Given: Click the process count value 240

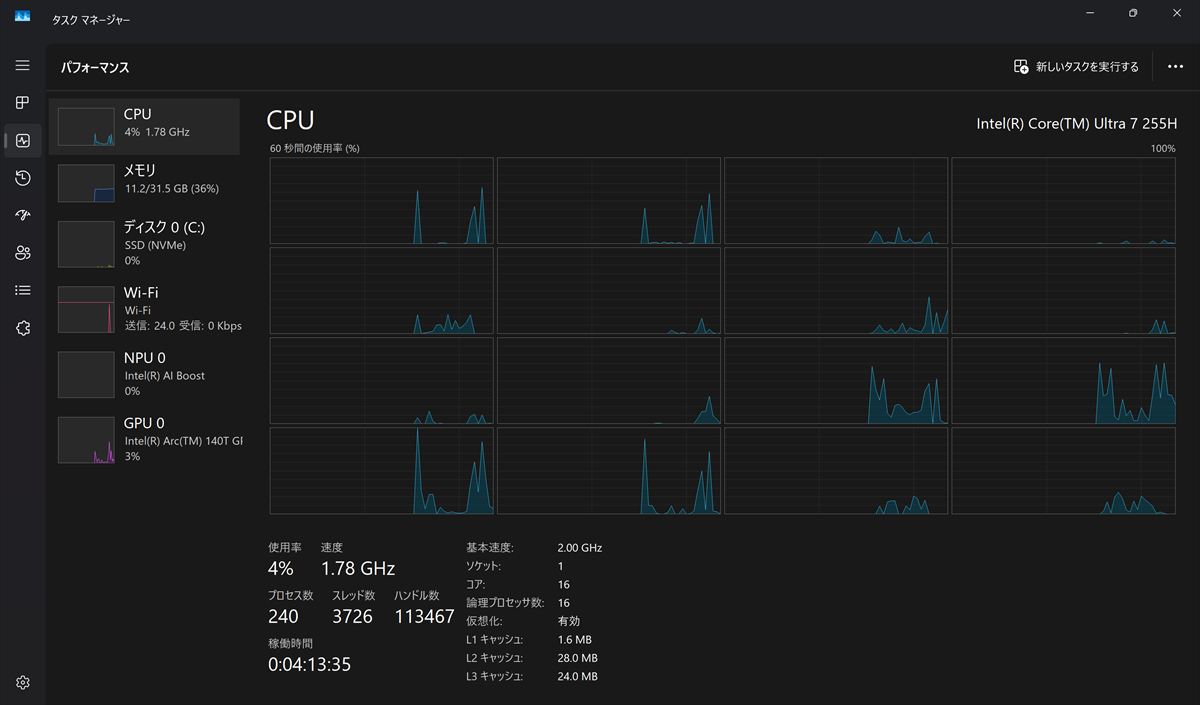Looking at the screenshot, I should [283, 616].
